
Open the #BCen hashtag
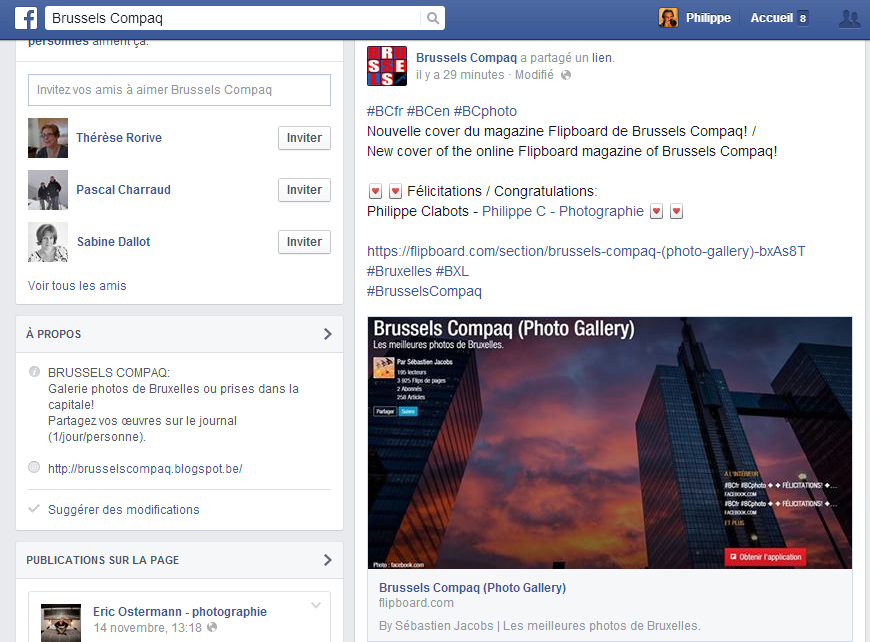click(428, 111)
